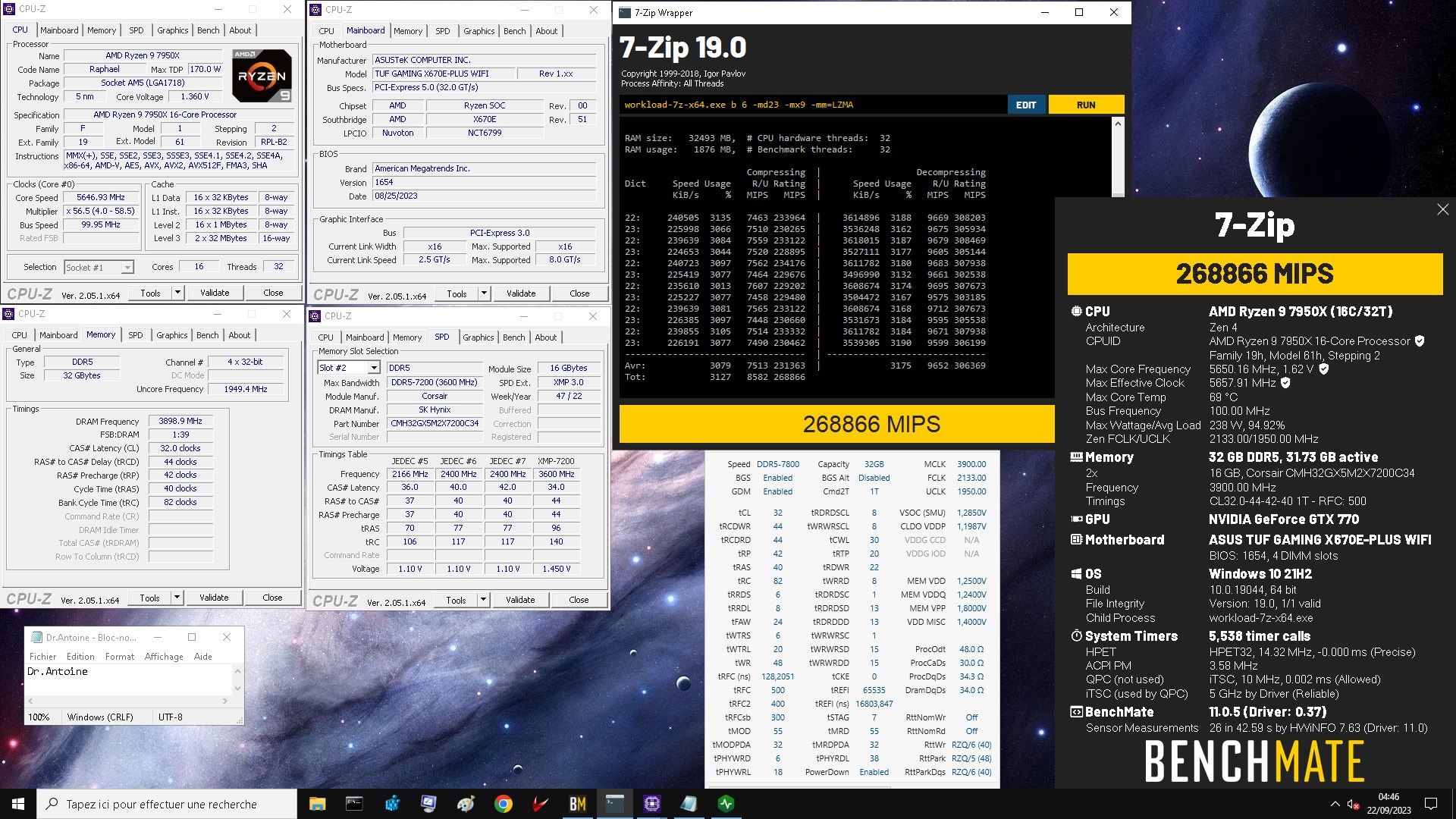This screenshot has height=819, width=1456.
Task: Open Google Chrome from the taskbar
Action: click(x=504, y=804)
